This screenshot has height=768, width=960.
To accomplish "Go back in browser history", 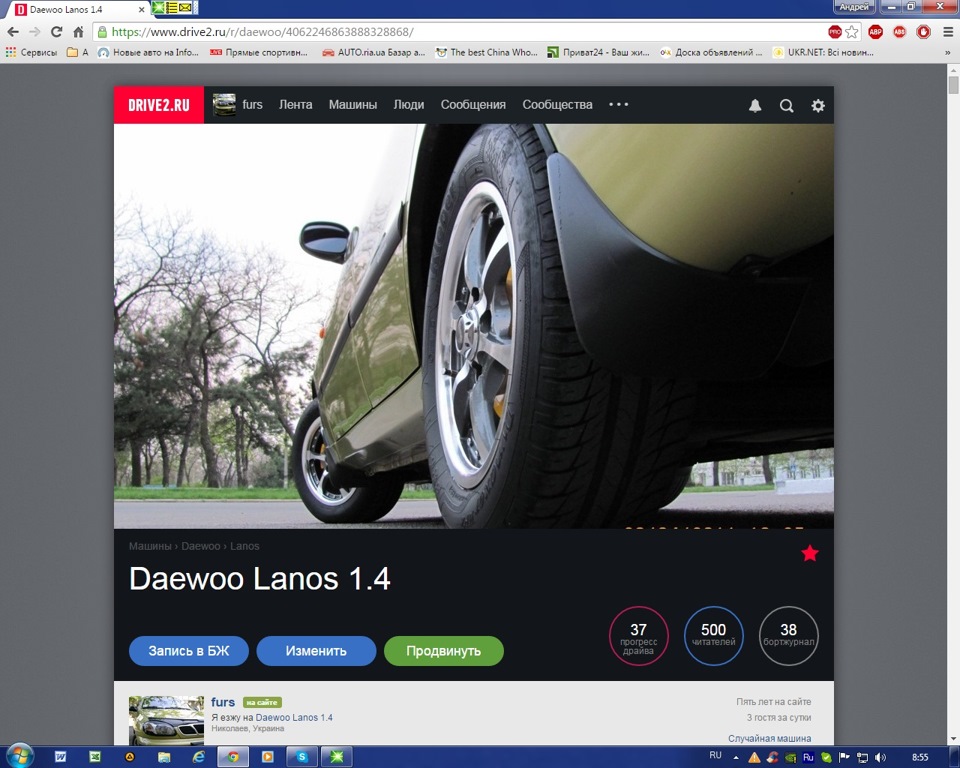I will point(13,32).
